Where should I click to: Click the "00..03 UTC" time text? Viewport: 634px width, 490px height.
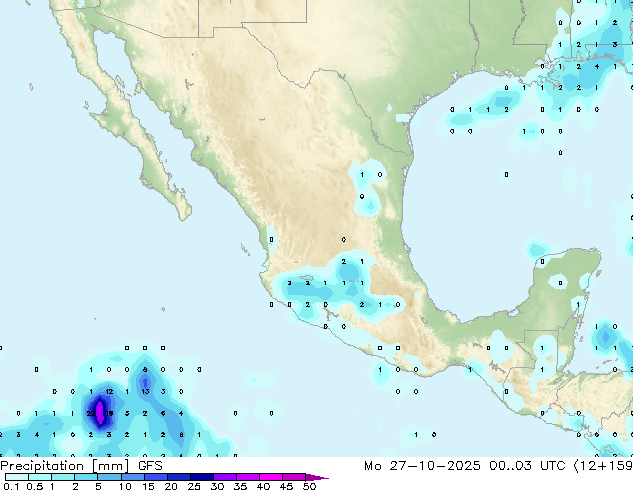(x=527, y=466)
